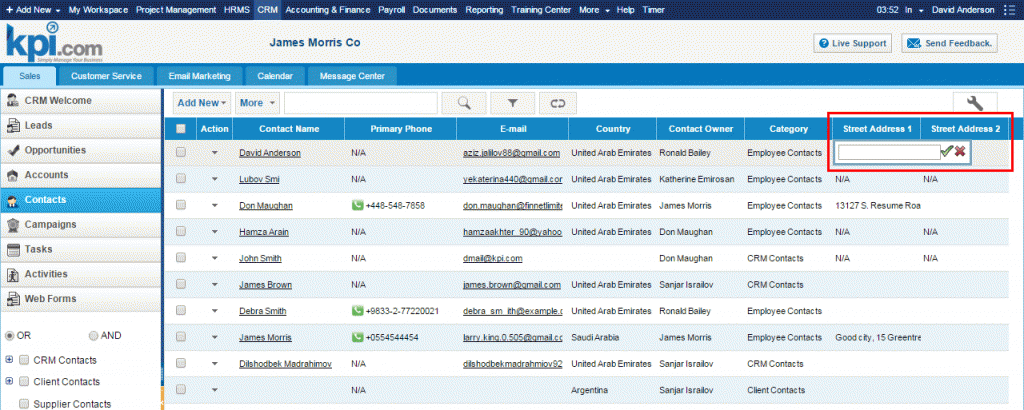The image size is (1024, 410).
Task: Click the kpi.com logo
Action: (54, 43)
